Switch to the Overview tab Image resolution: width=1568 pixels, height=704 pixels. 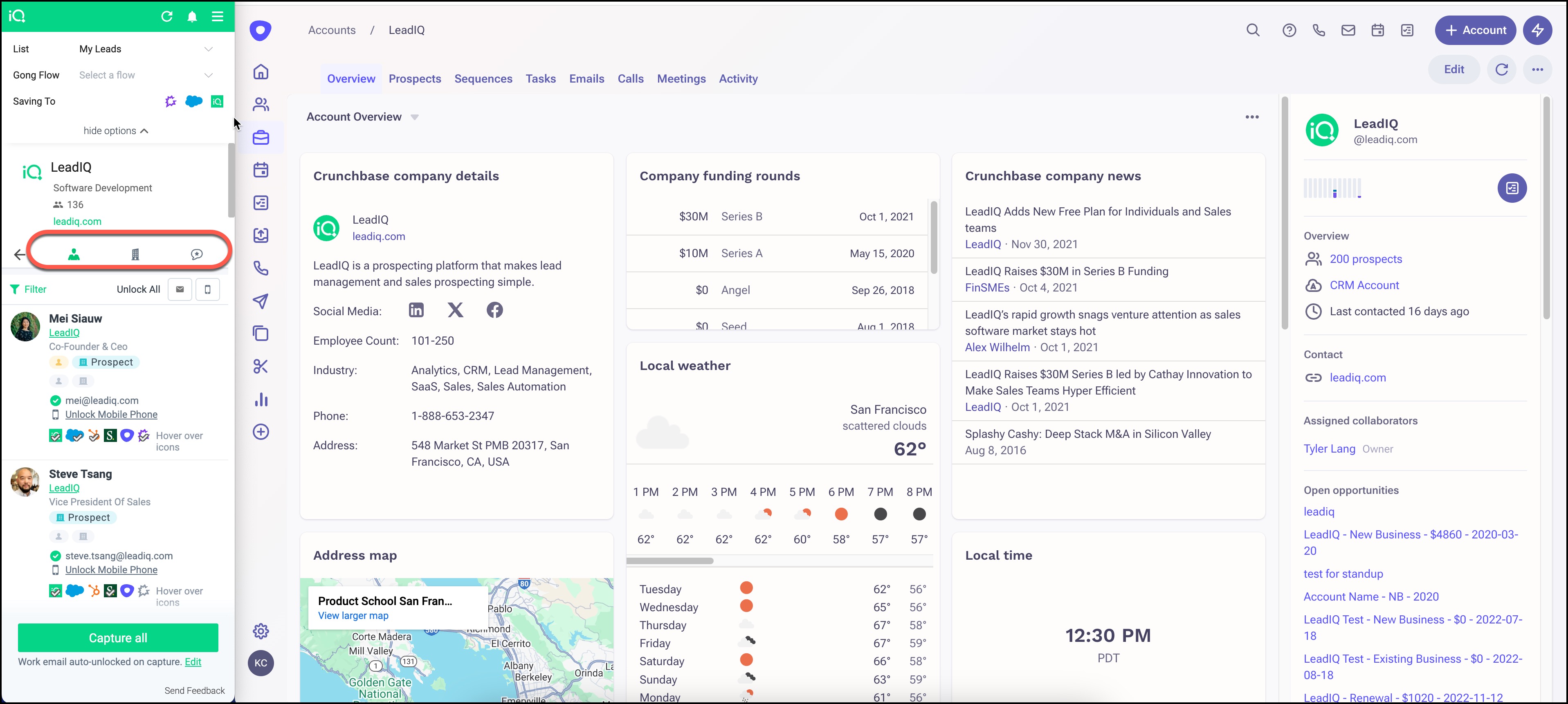pos(351,78)
